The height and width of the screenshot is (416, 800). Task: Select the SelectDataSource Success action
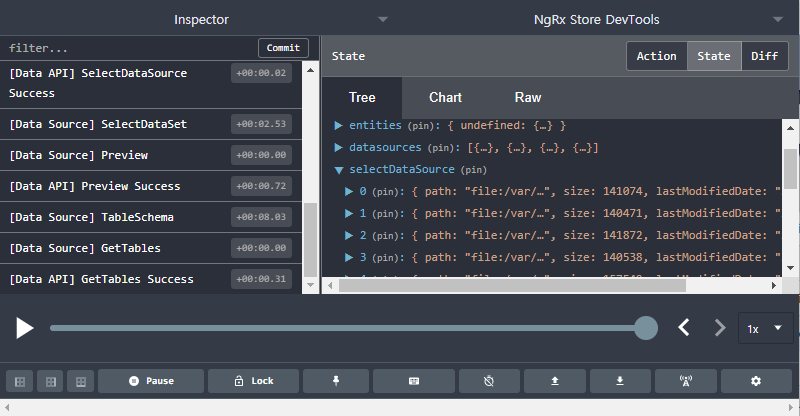coord(151,83)
